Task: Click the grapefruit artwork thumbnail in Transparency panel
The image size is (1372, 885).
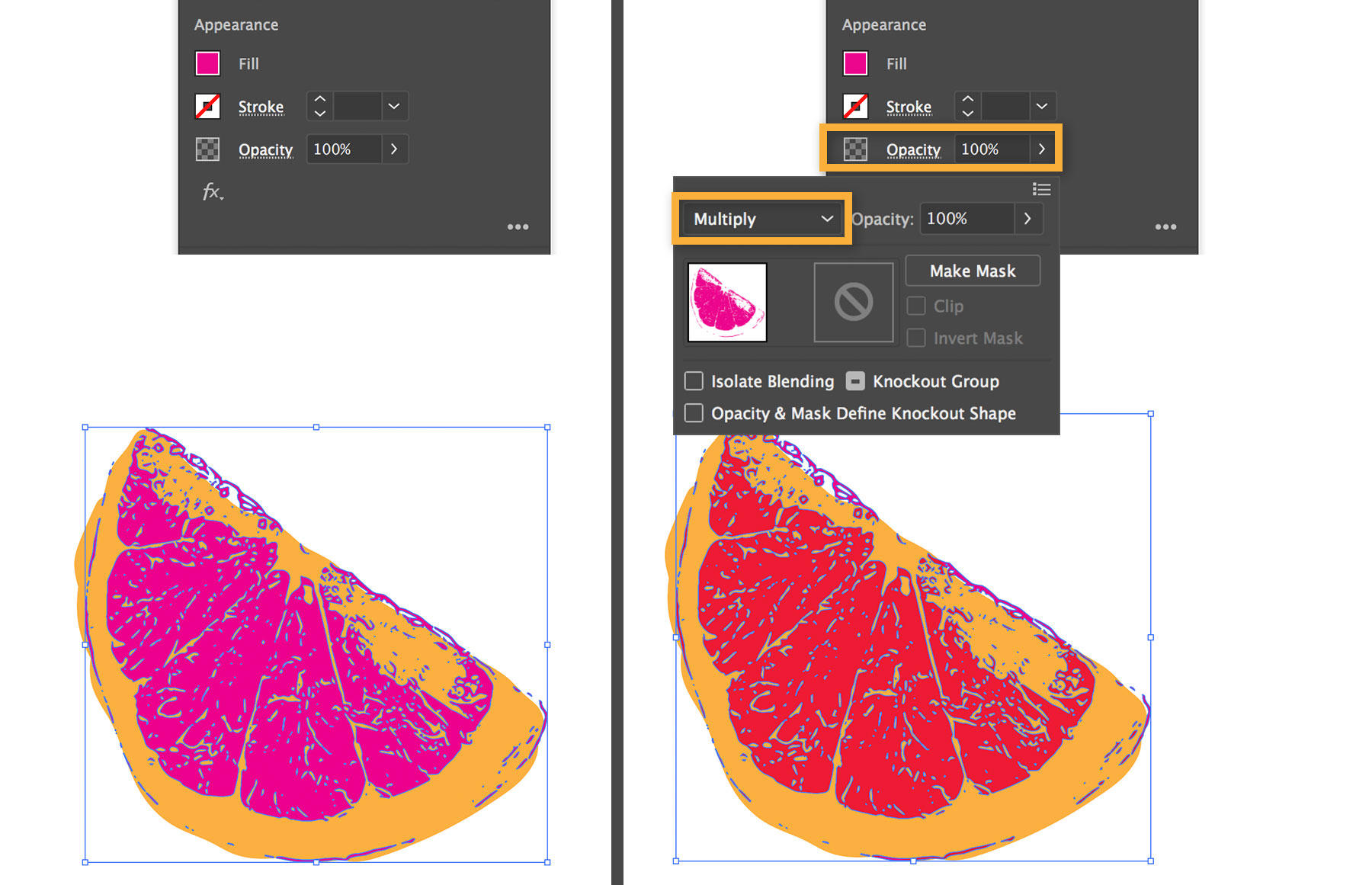Action: click(x=726, y=302)
